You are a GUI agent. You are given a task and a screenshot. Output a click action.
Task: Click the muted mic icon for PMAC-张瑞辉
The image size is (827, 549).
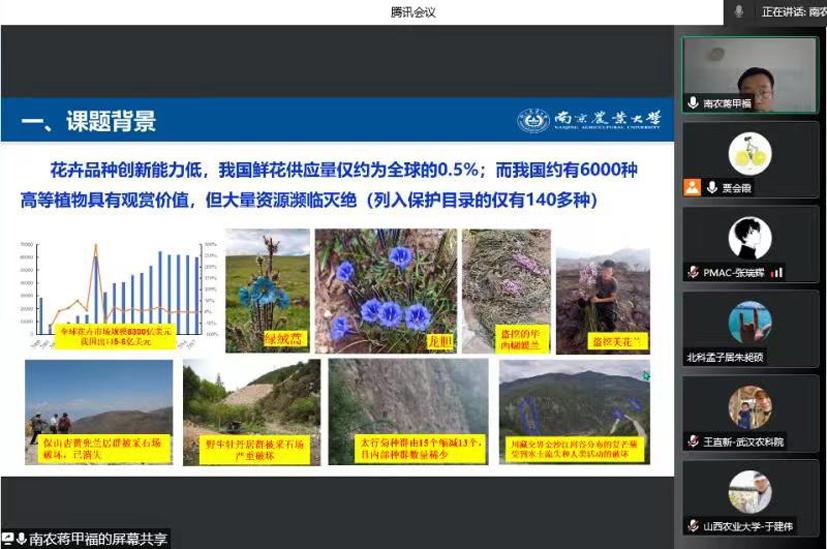pos(693,272)
